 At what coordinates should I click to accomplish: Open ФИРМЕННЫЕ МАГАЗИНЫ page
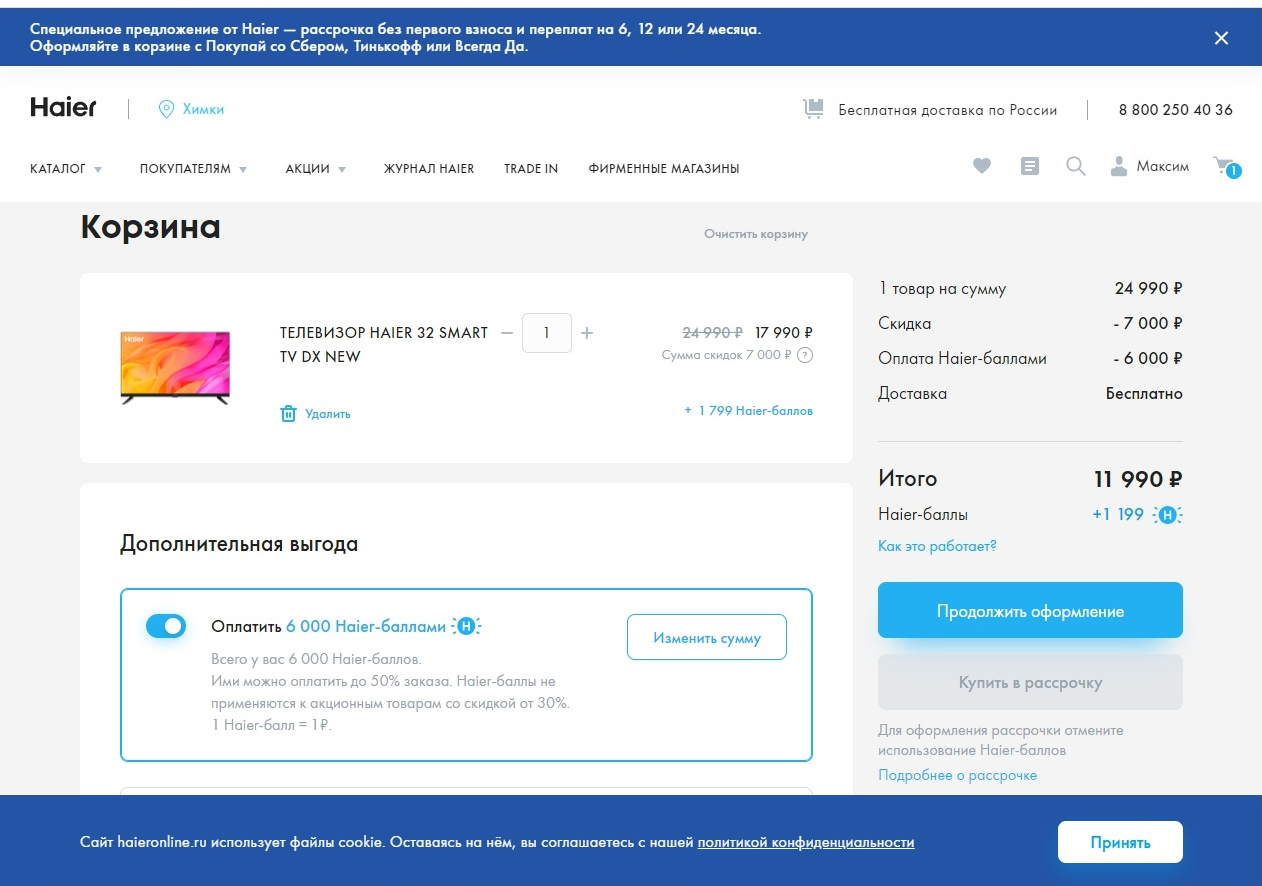[664, 169]
